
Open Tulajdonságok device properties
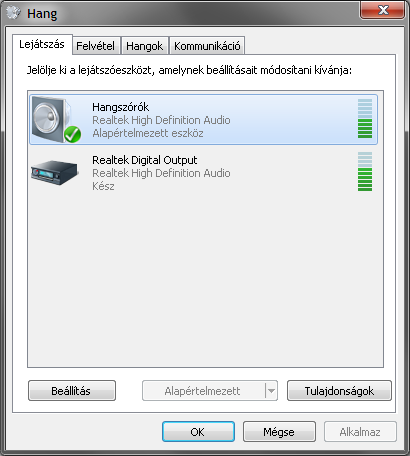pyautogui.click(x=339, y=391)
